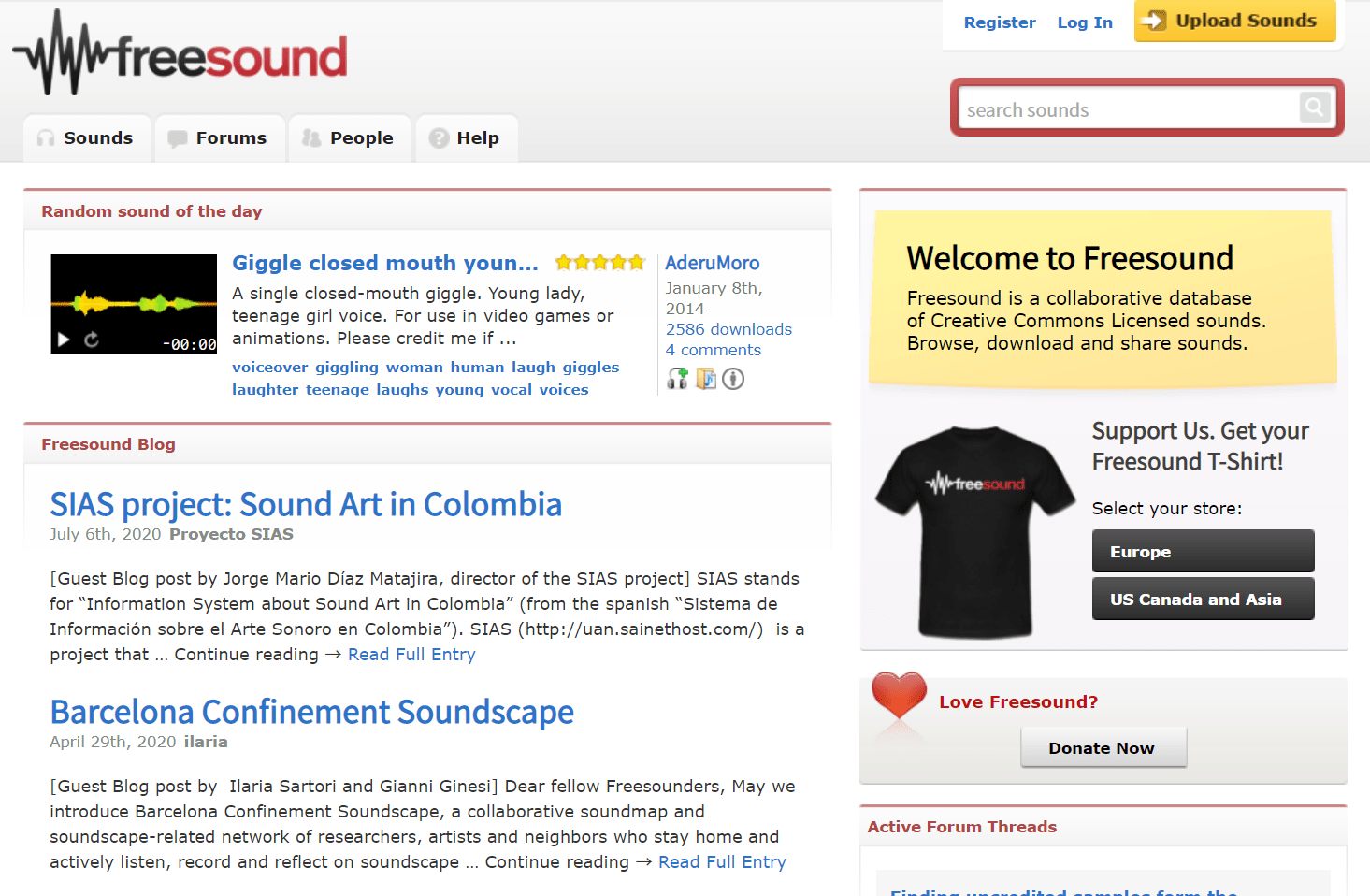Click the Upload Sounds arrow icon
The image size is (1370, 896).
pyautogui.click(x=1154, y=21)
